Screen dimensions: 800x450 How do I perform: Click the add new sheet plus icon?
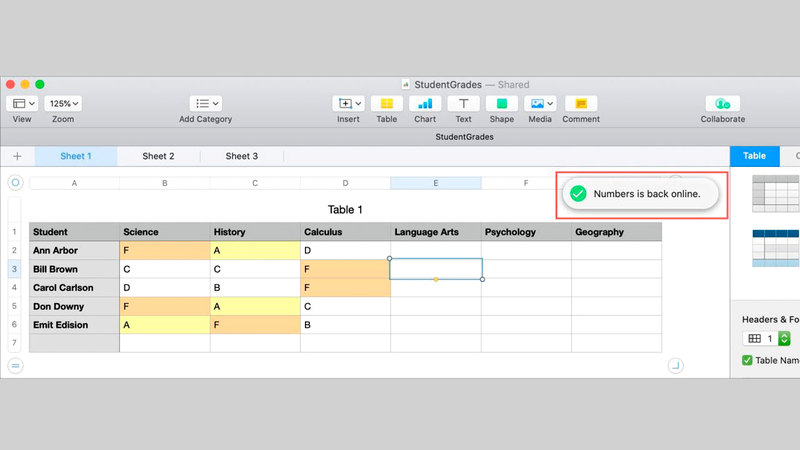pyautogui.click(x=17, y=156)
